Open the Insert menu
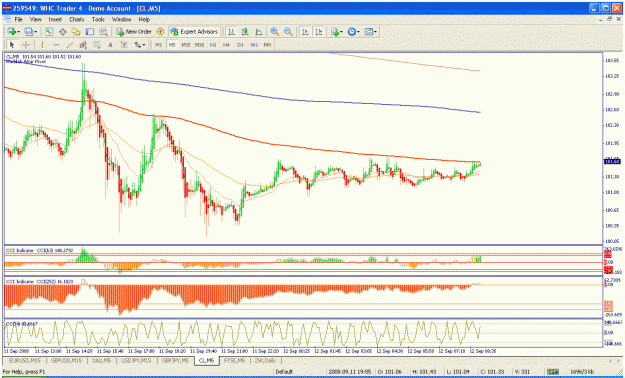The height and width of the screenshot is (378, 625). 55,19
